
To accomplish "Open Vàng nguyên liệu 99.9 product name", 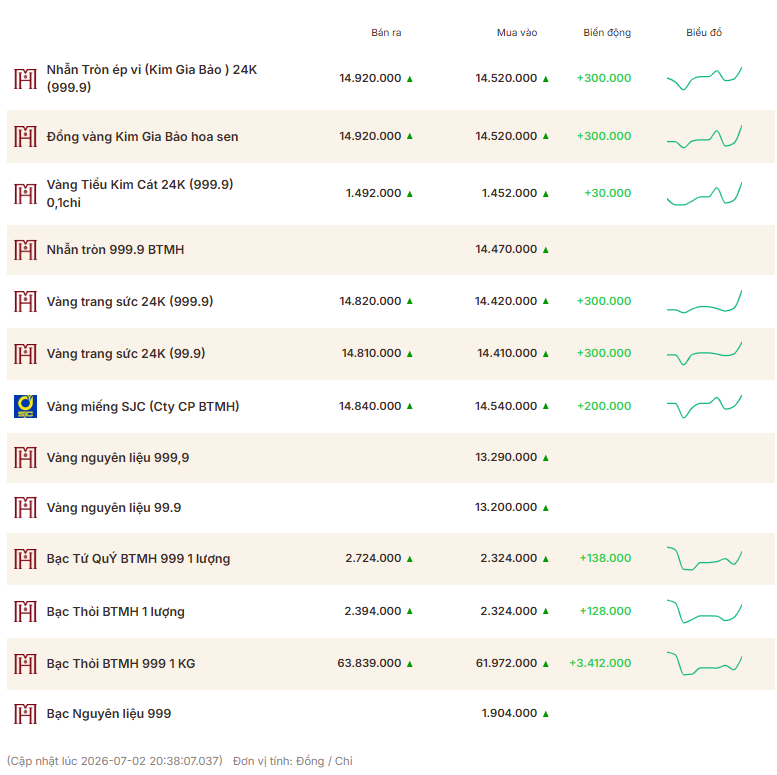I will pyautogui.click(x=114, y=508).
